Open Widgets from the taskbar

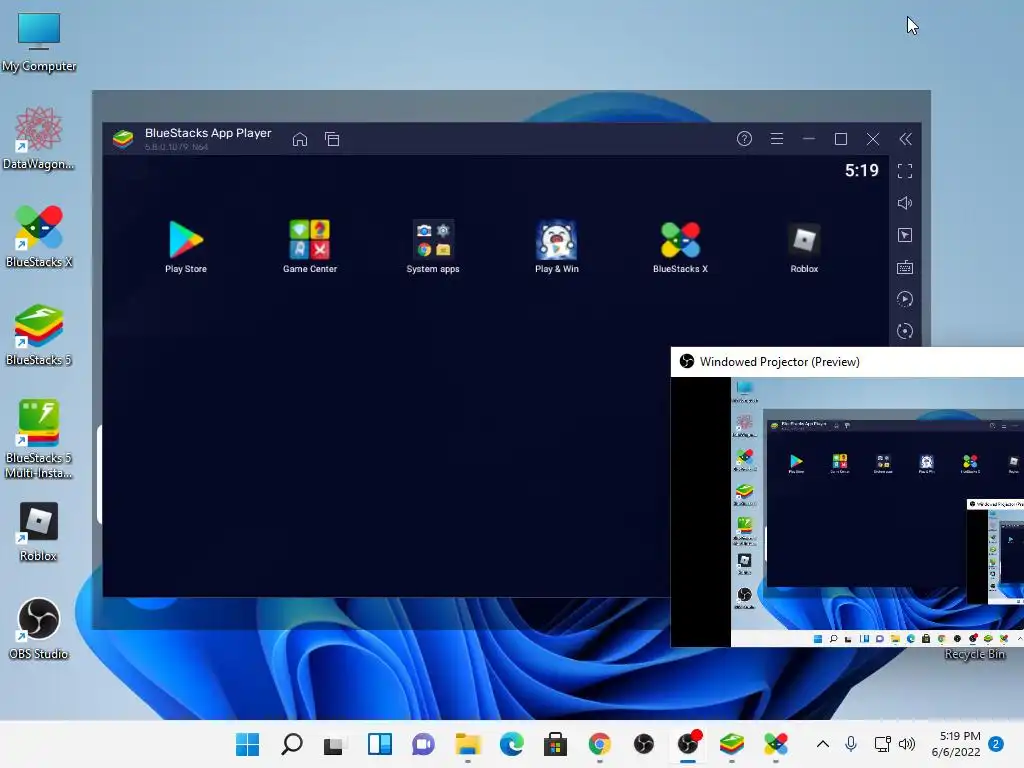pos(379,744)
